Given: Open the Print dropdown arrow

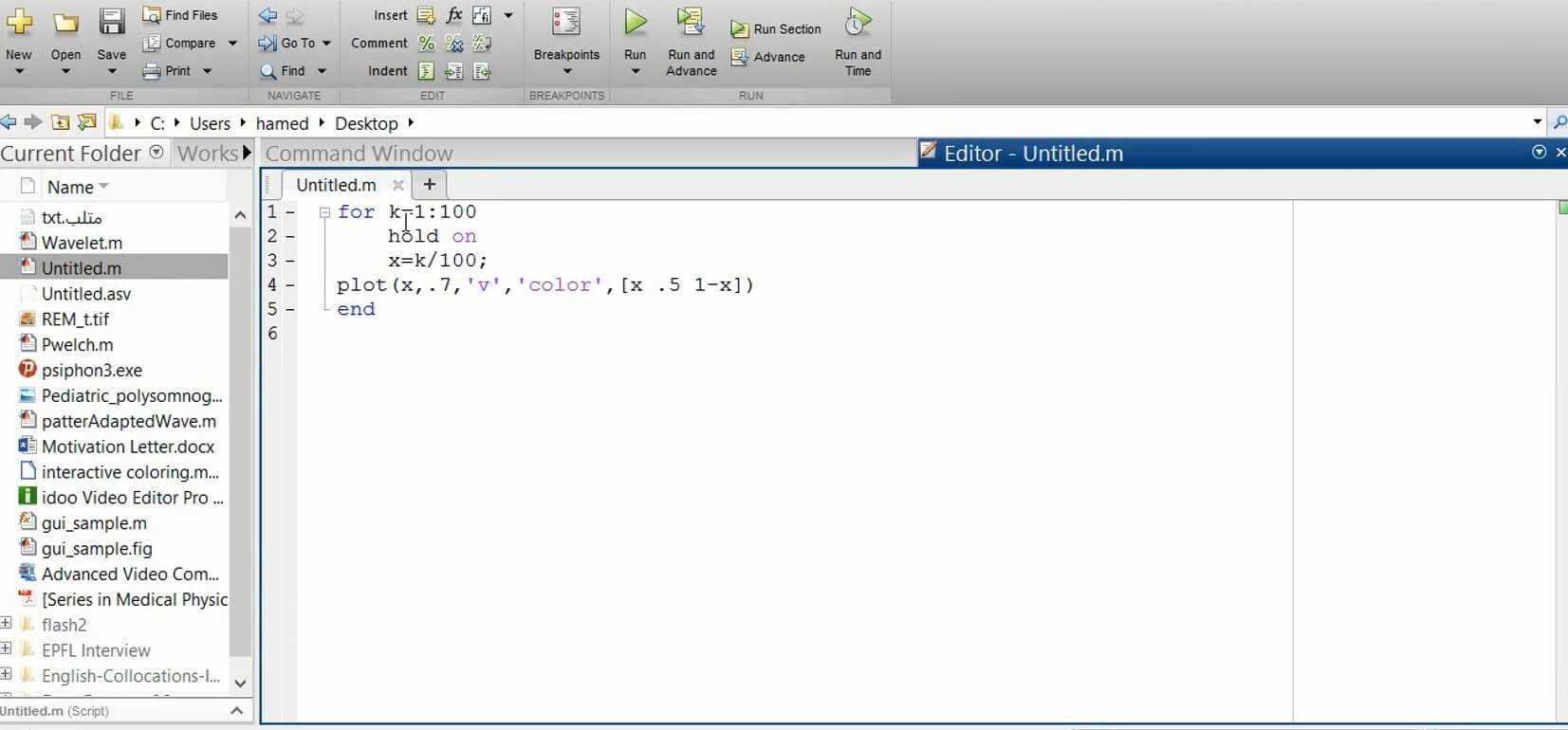Looking at the screenshot, I should [x=207, y=71].
